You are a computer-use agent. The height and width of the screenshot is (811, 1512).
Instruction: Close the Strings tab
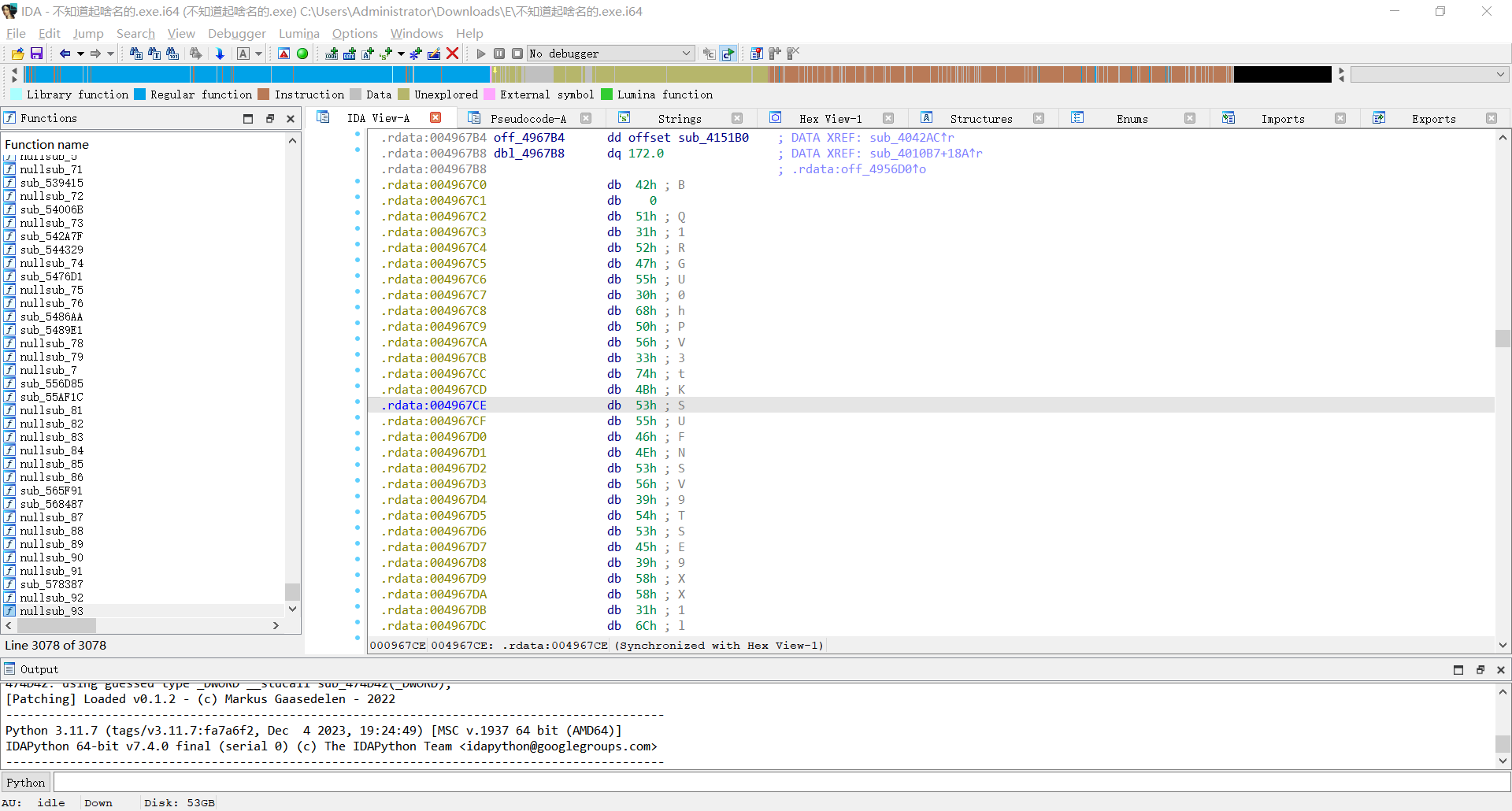coord(737,118)
